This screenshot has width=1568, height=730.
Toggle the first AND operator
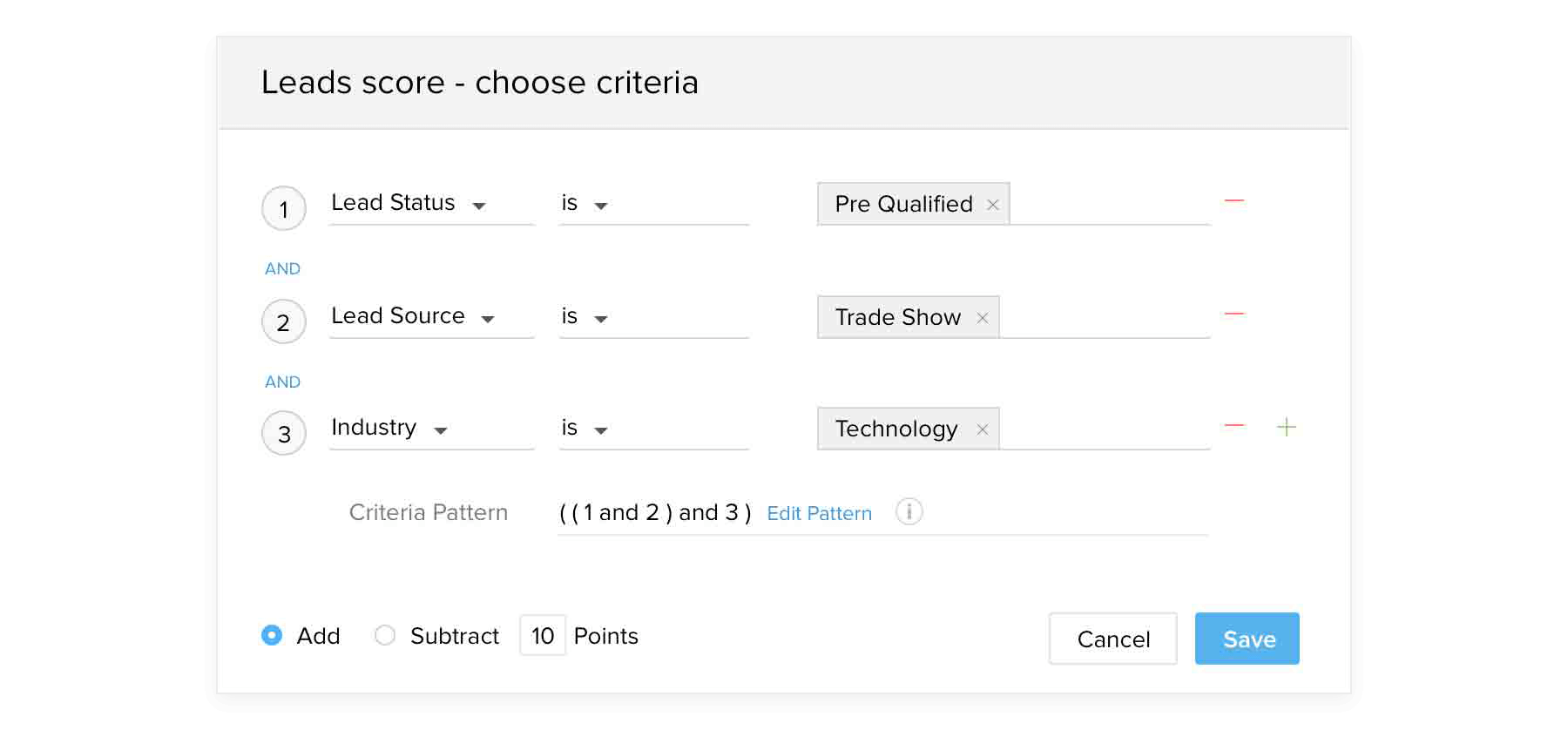[x=282, y=269]
